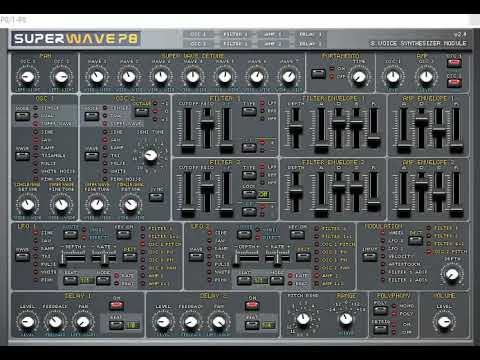Toggle the Filter 2 LOCK button
480x360 pixels.
tap(249, 194)
